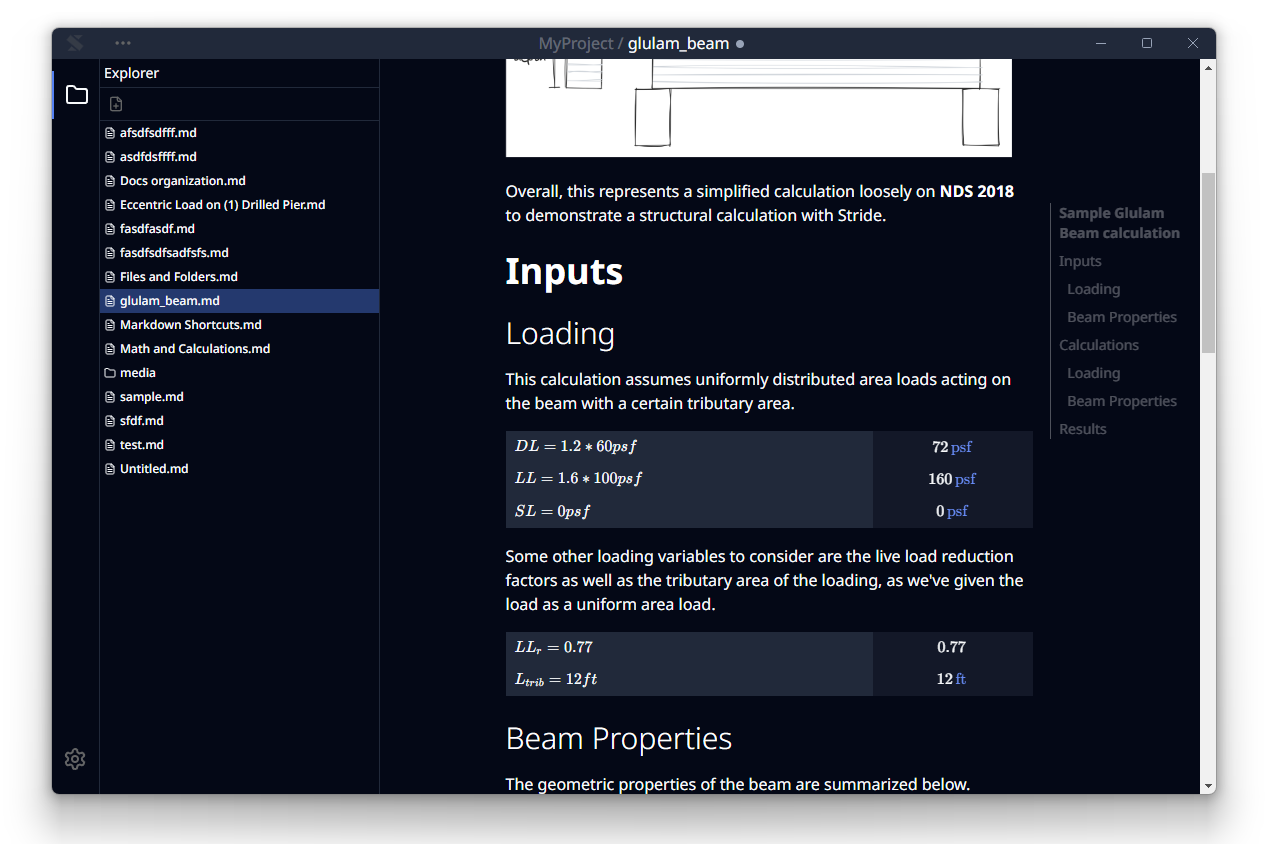
Task: Open the three-dots menu in title bar
Action: point(123,43)
